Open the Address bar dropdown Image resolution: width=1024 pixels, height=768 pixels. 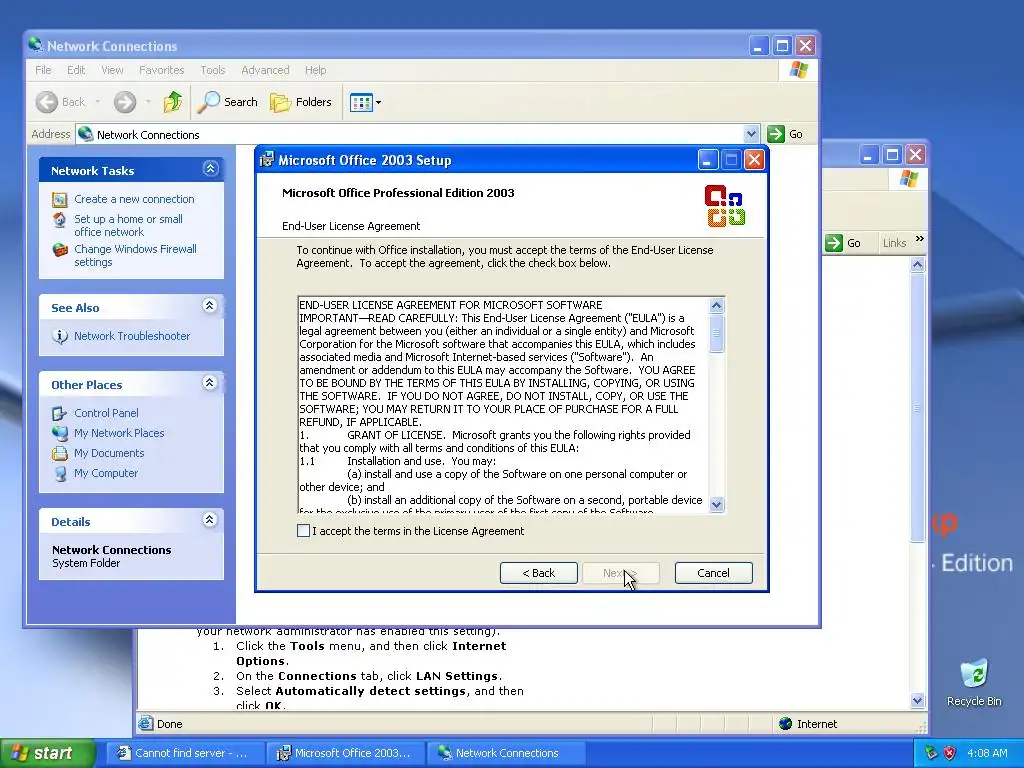(751, 134)
